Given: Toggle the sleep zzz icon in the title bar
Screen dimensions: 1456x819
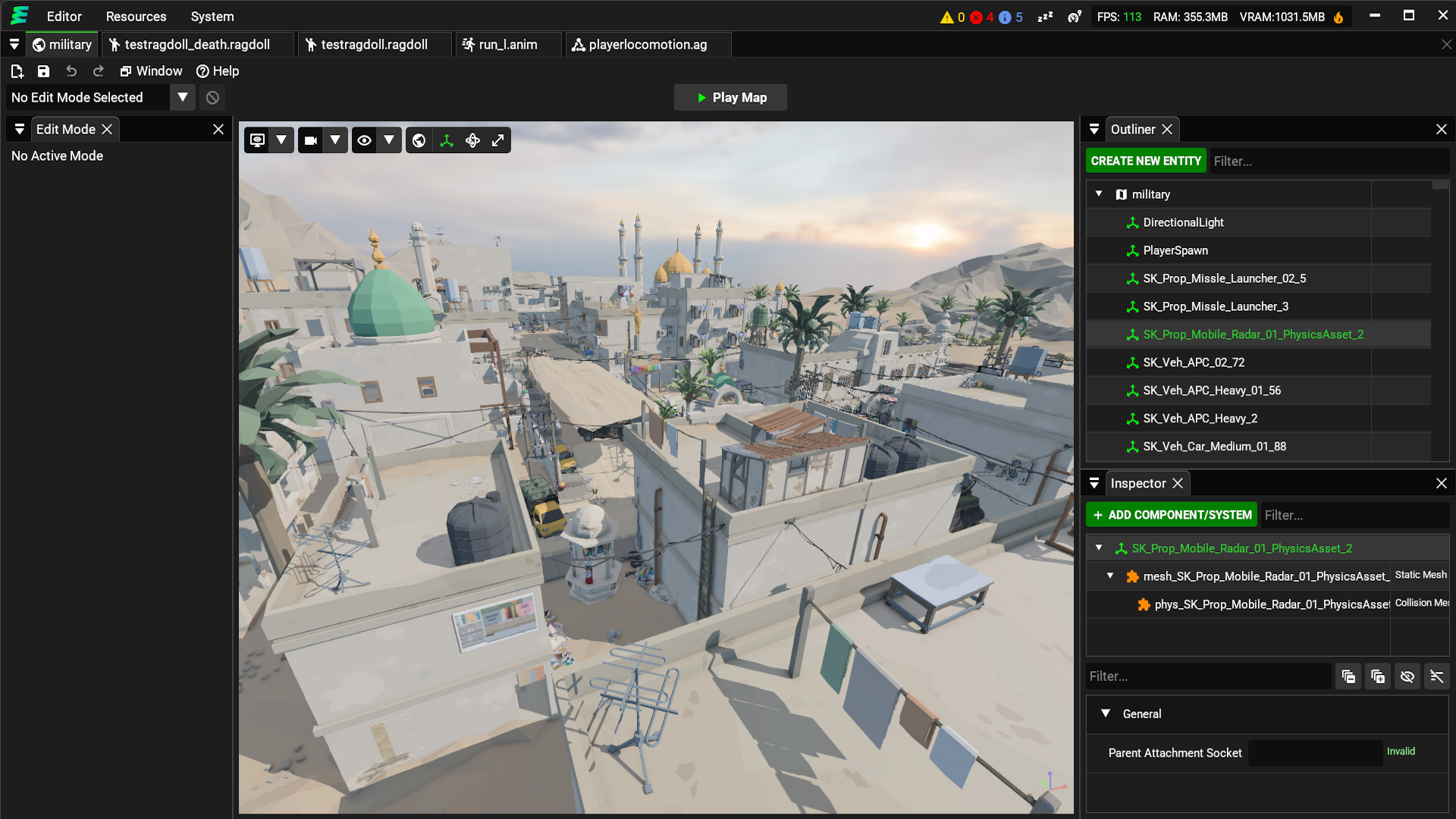Looking at the screenshot, I should [1046, 17].
